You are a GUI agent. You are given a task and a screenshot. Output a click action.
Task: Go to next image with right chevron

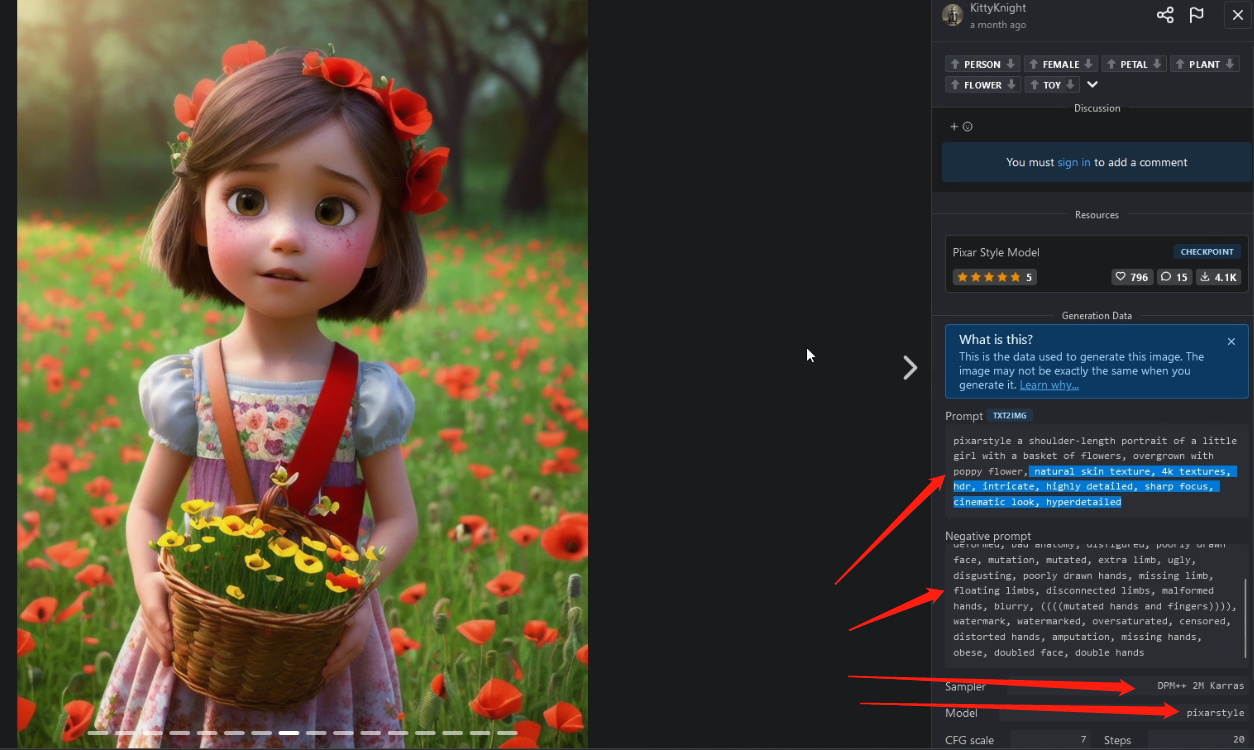pos(910,368)
